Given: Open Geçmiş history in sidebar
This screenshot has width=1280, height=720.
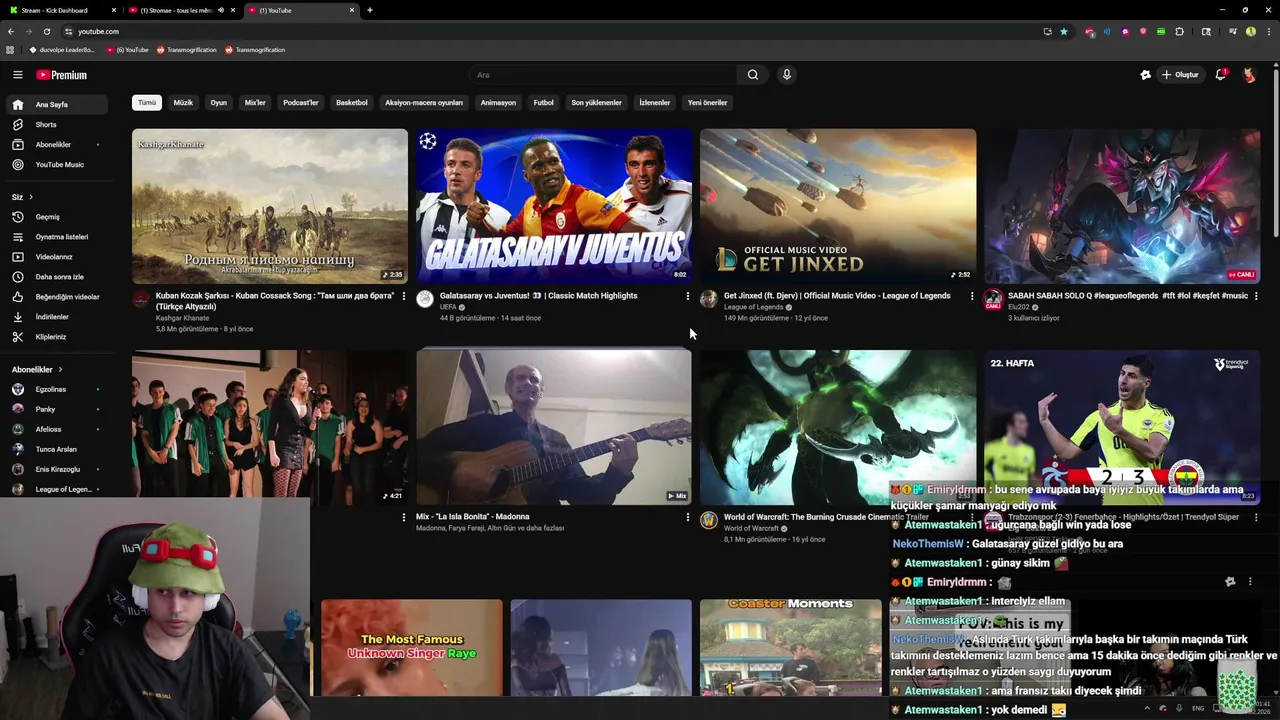Looking at the screenshot, I should (58, 217).
